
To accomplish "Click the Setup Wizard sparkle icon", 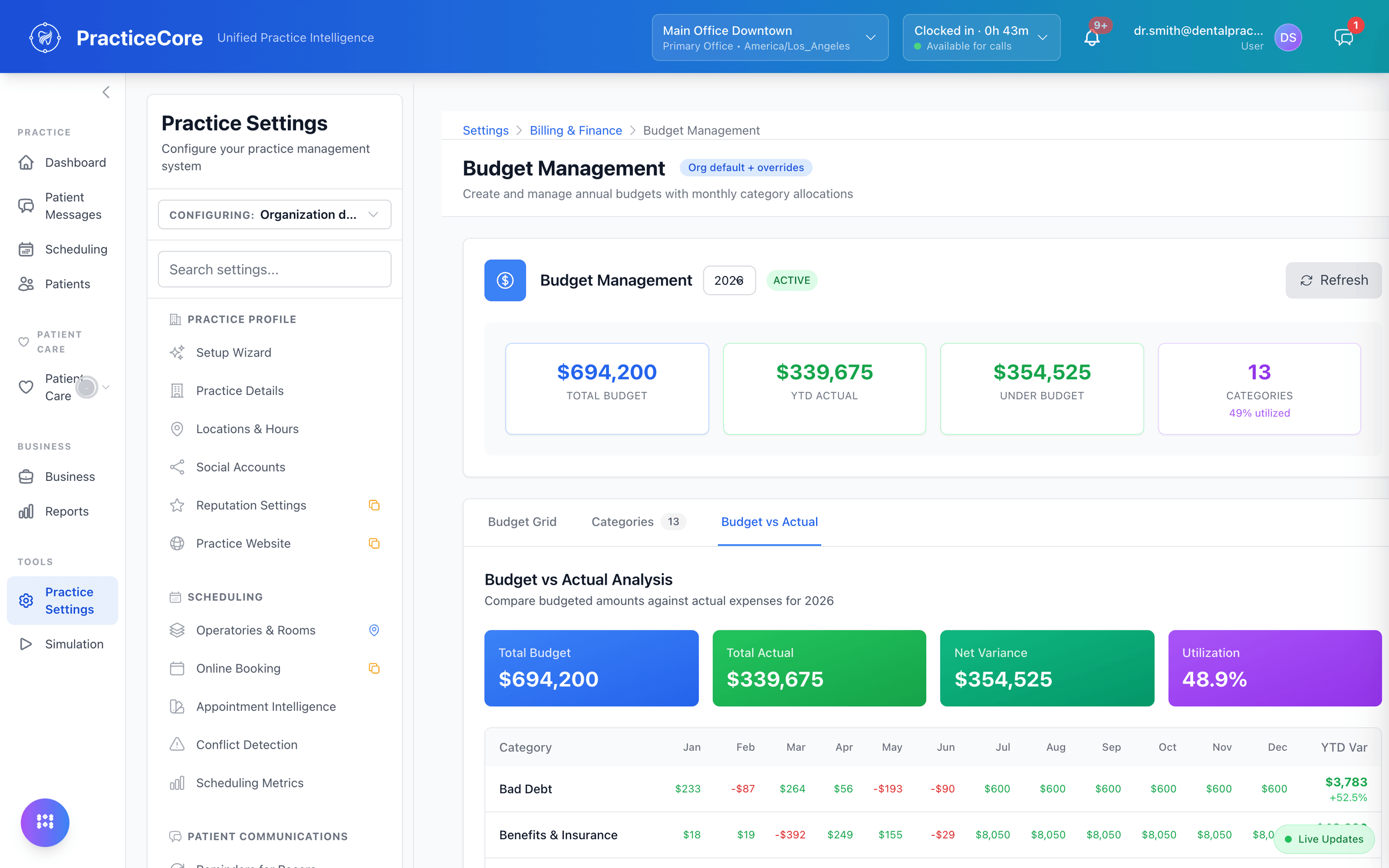I will click(x=177, y=353).
